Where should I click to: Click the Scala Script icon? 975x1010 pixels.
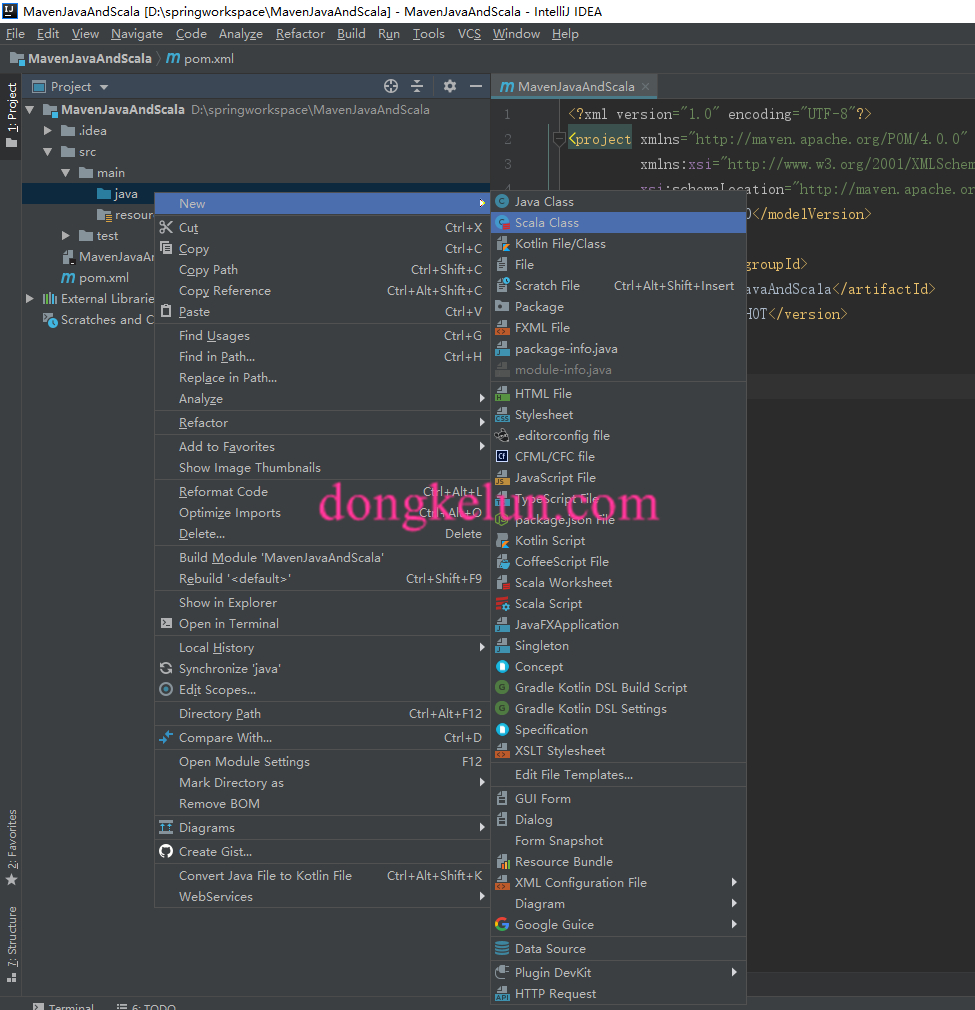pyautogui.click(x=502, y=604)
